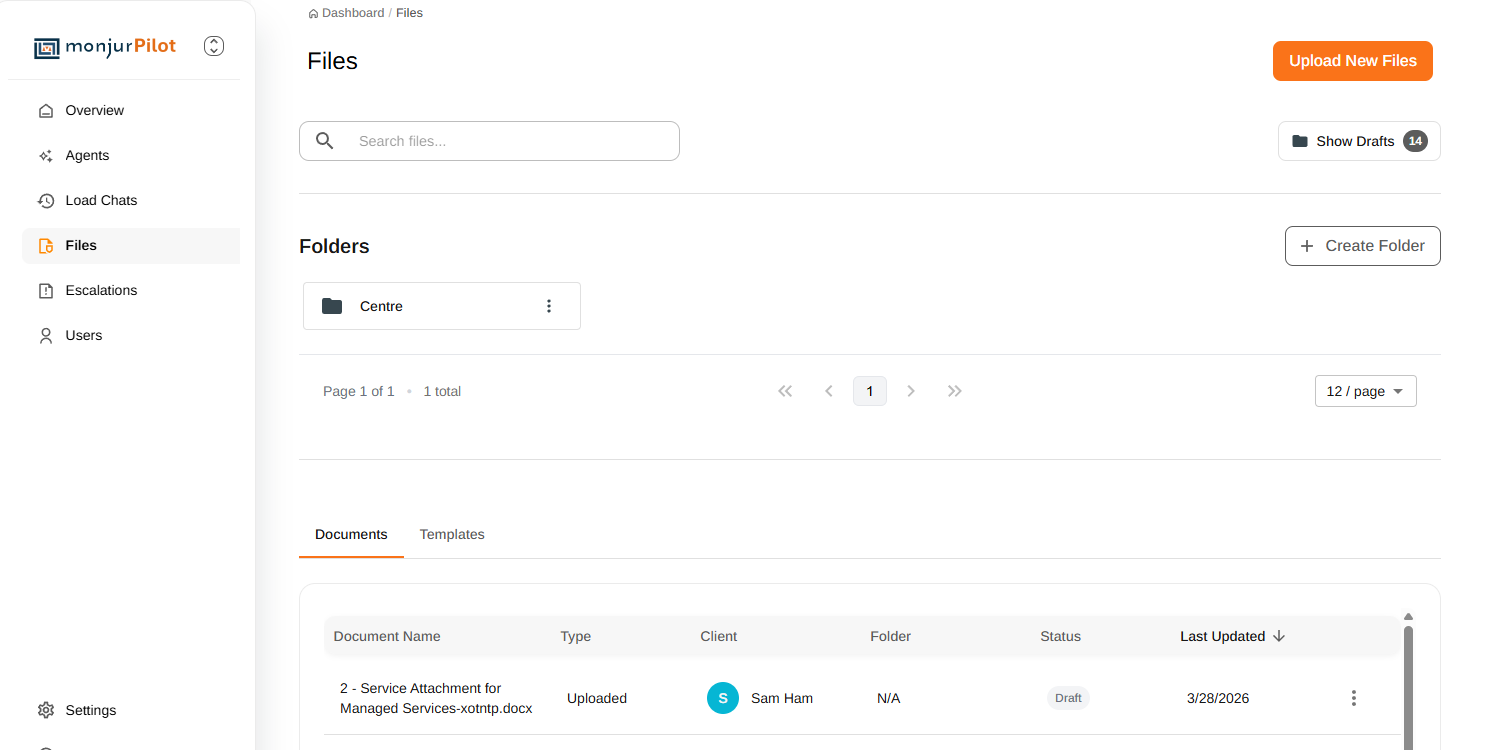Open the Dashboard breadcrumb link
The width and height of the screenshot is (1487, 750).
(353, 13)
